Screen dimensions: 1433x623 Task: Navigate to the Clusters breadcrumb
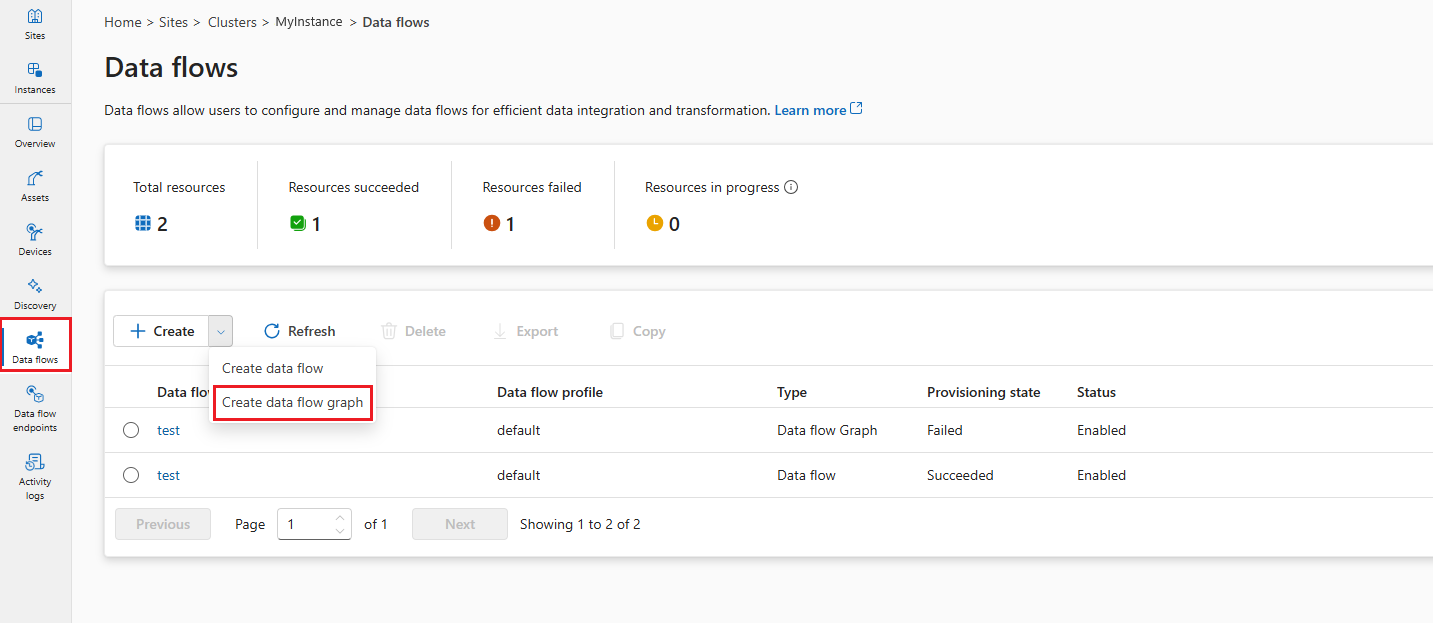click(x=232, y=21)
